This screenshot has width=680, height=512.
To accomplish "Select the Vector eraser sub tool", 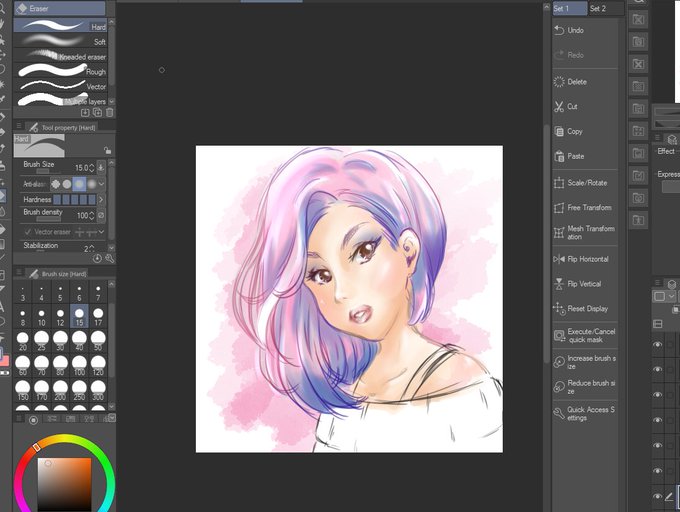I will pyautogui.click(x=60, y=86).
